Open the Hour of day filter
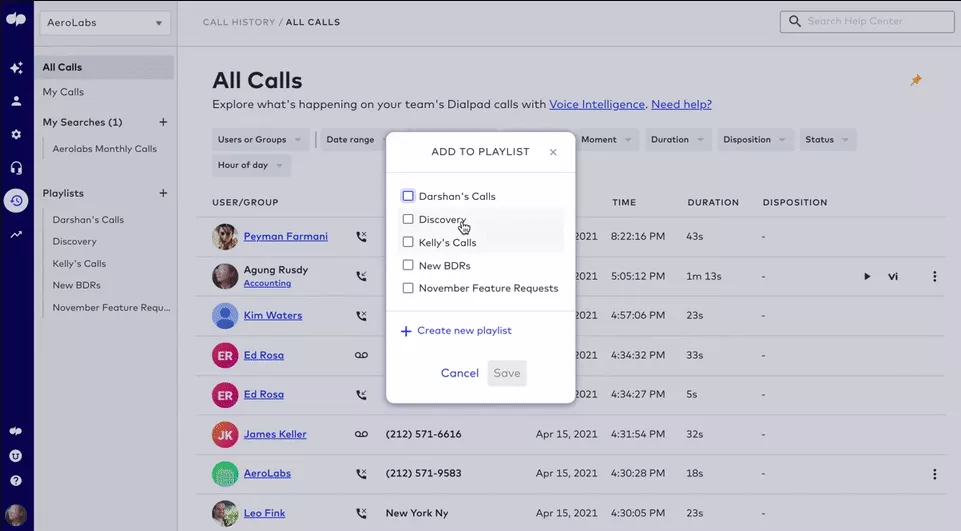Screen dimensions: 961x531 pos(250,165)
